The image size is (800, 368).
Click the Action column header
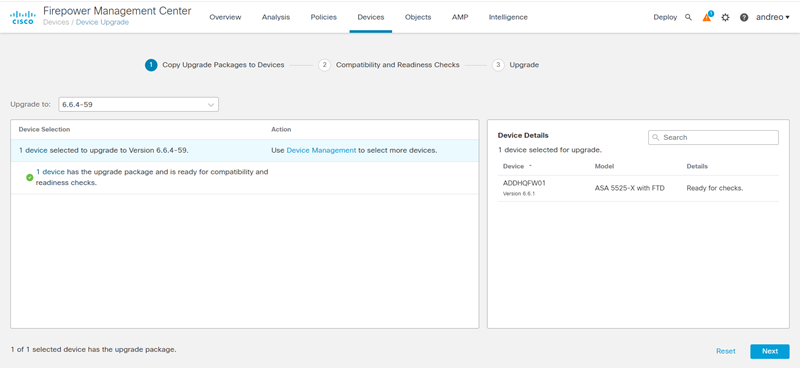(281, 130)
